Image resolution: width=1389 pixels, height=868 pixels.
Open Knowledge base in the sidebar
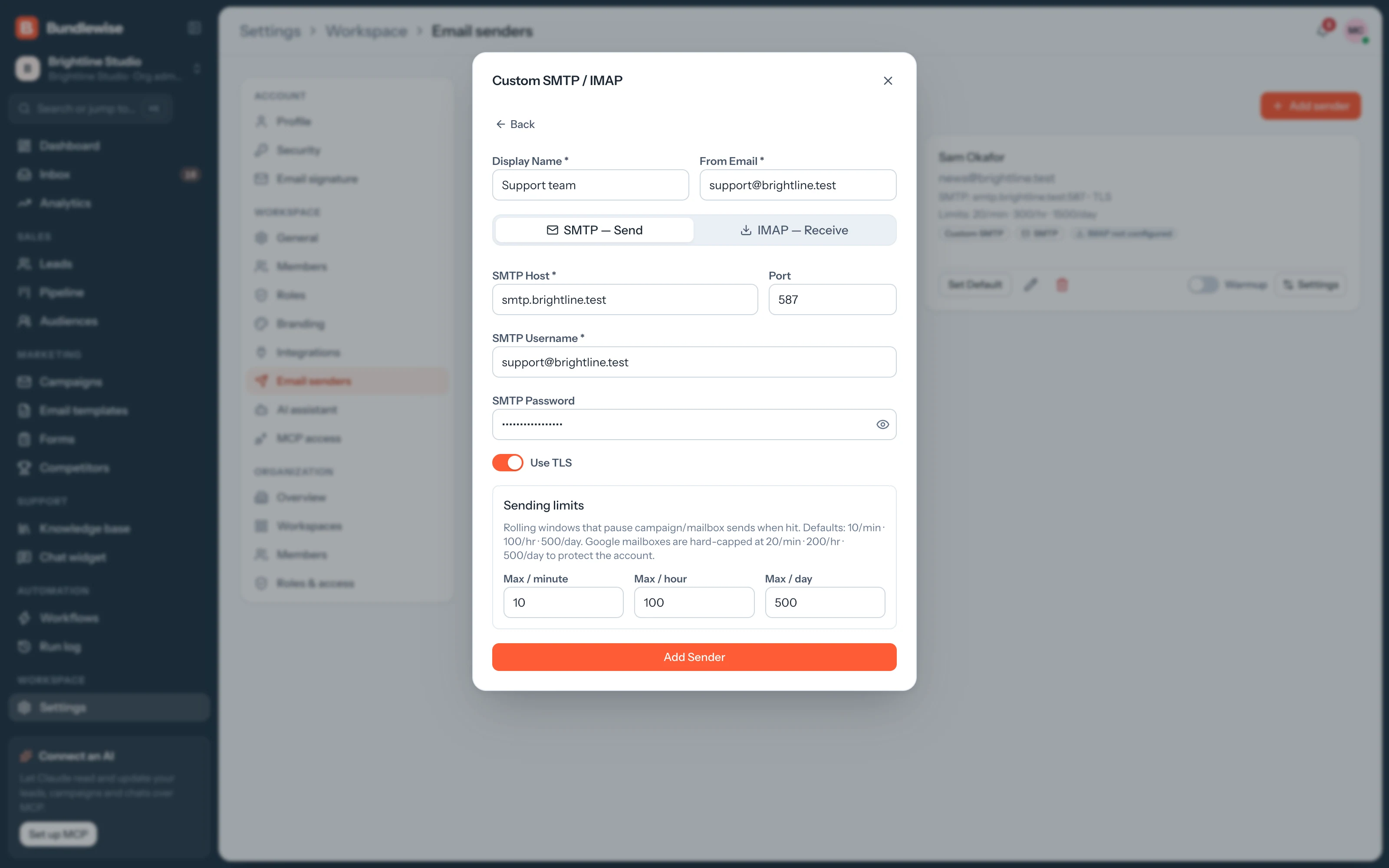pyautogui.click(x=109, y=529)
